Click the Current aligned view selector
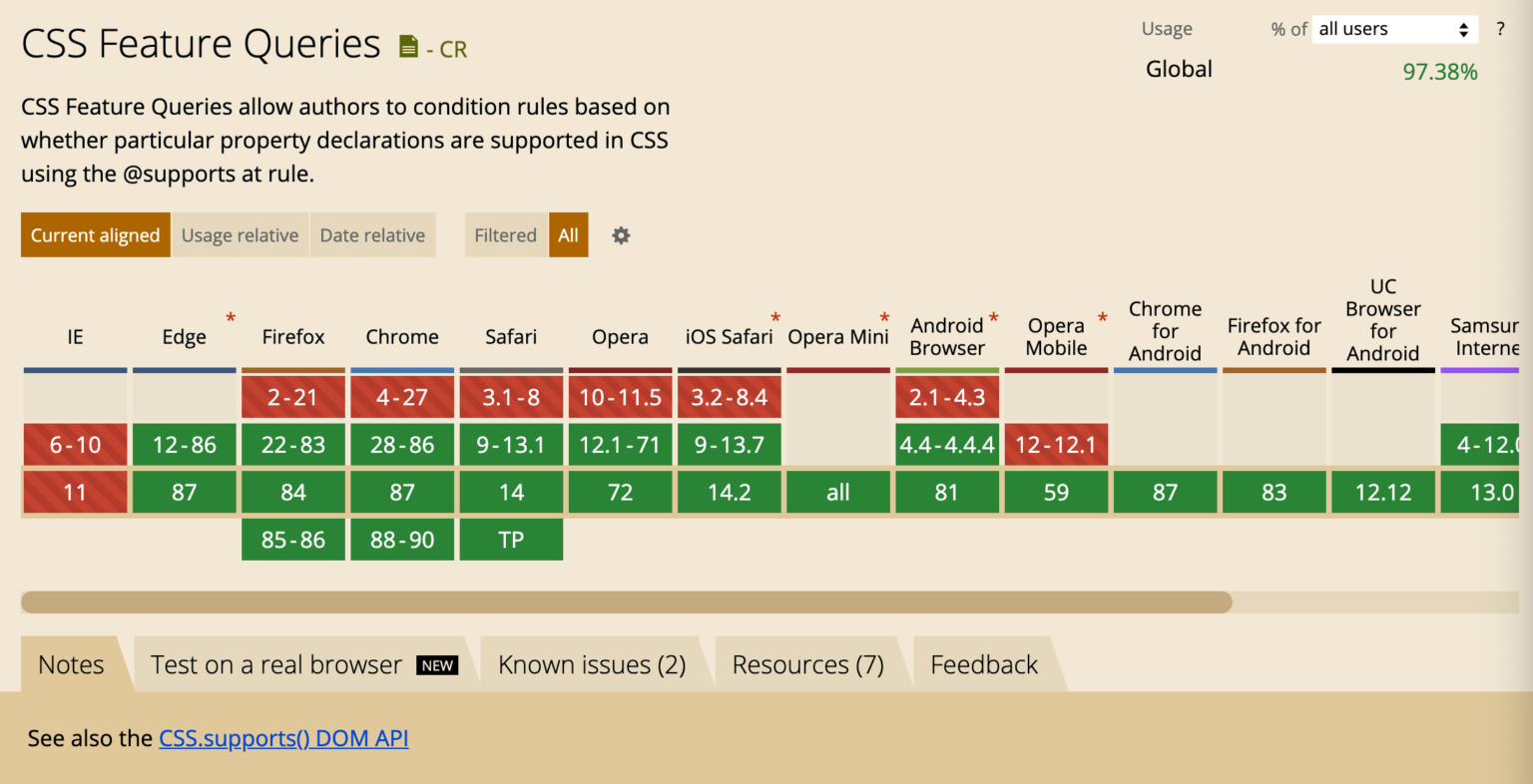The image size is (1533, 784). (95, 234)
